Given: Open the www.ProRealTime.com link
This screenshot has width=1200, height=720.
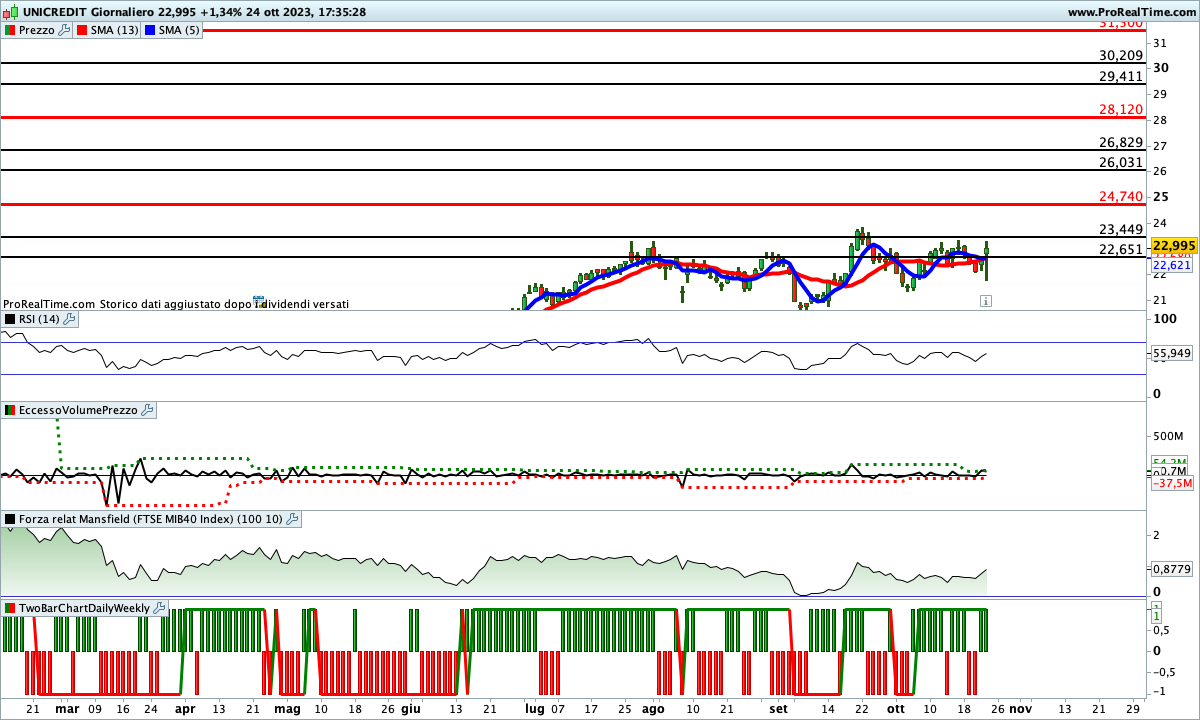Looking at the screenshot, I should pyautogui.click(x=1132, y=12).
